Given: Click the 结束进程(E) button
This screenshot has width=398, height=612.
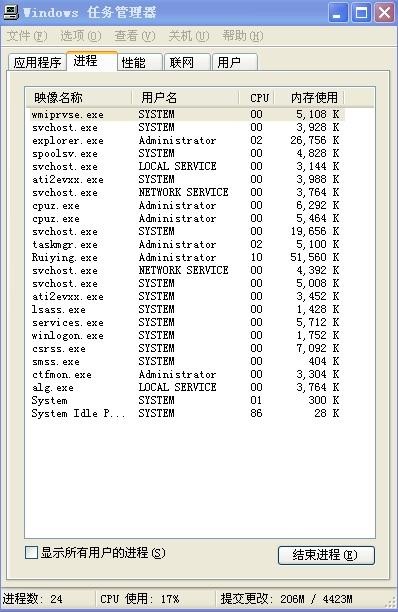Looking at the screenshot, I should 326,555.
